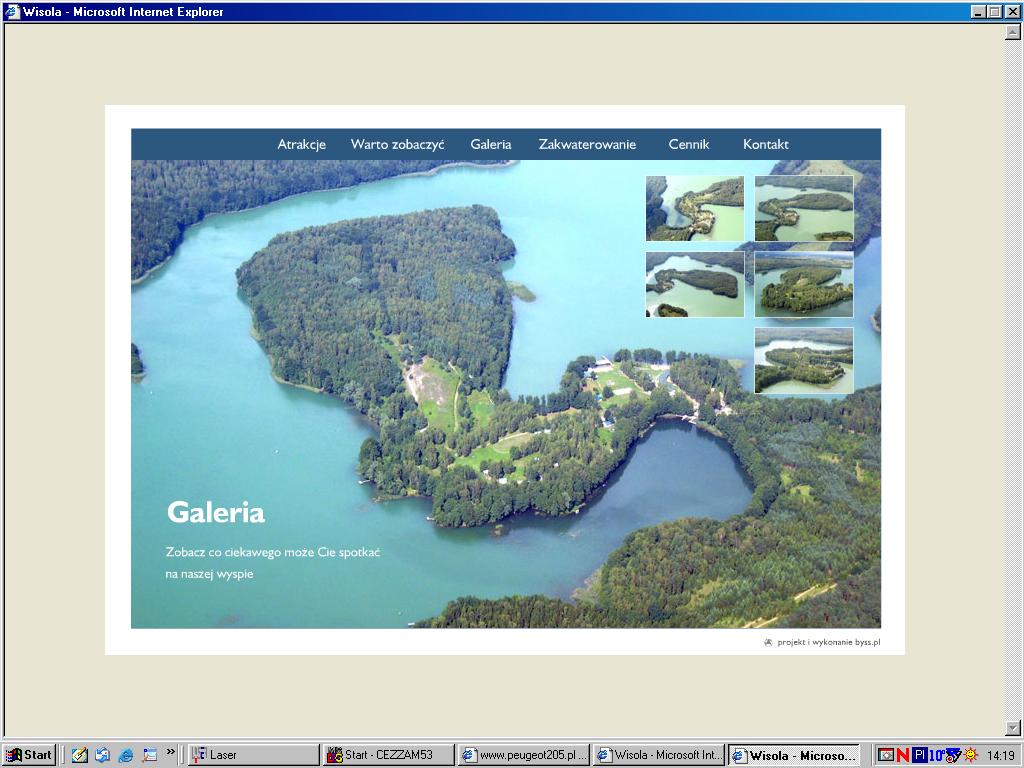Click the sun weather tray icon
The image size is (1024, 768).
(970, 755)
